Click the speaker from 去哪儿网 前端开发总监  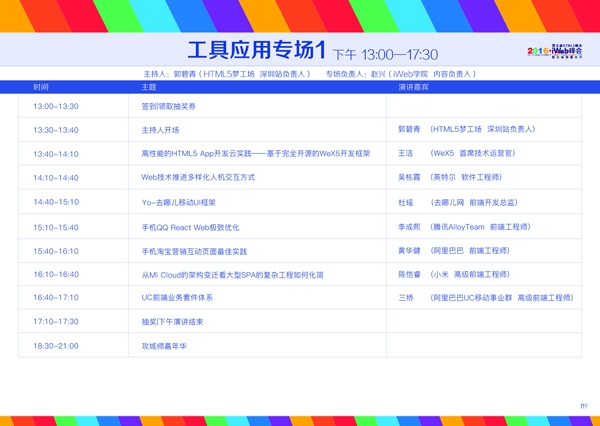click(458, 202)
